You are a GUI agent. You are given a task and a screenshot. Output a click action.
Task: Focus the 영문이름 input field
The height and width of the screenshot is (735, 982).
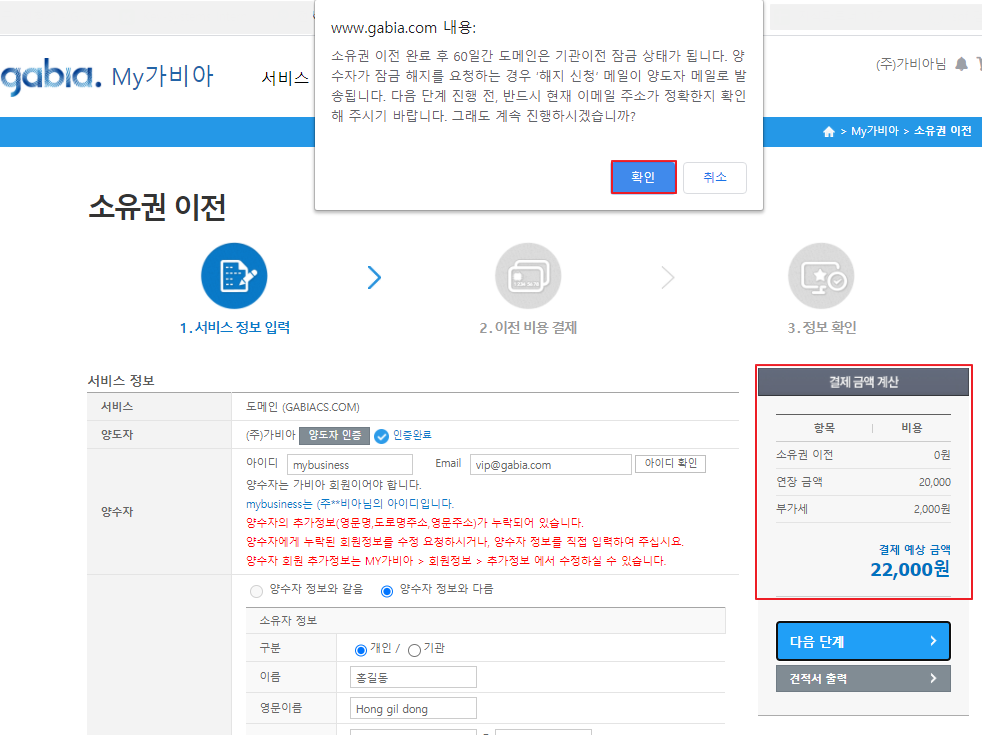pyautogui.click(x=413, y=709)
